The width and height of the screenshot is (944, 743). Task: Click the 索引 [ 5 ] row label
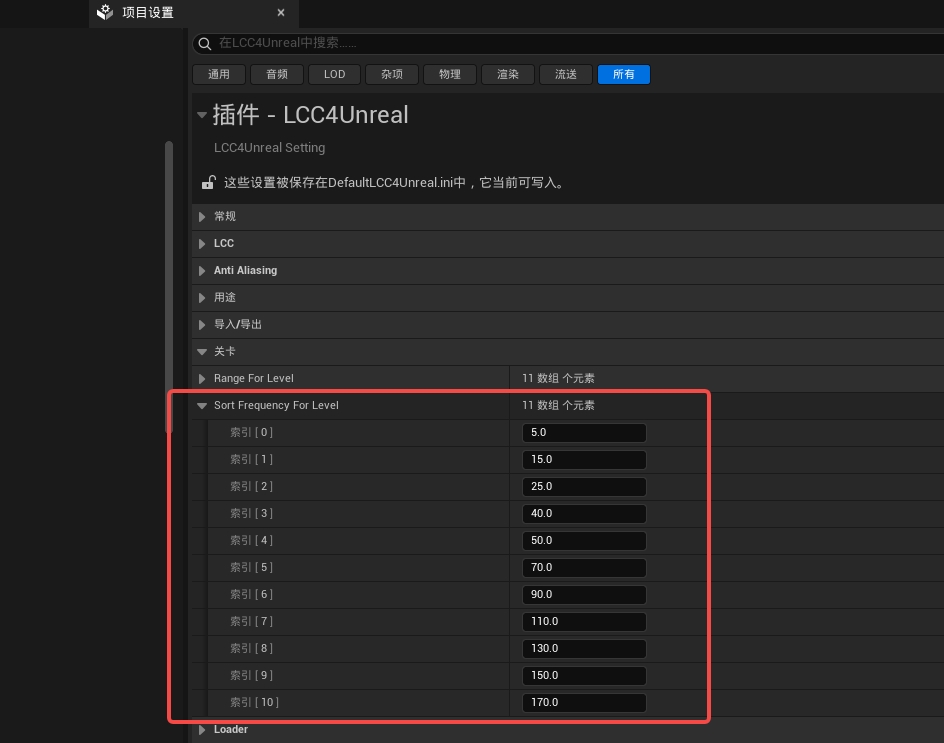point(252,567)
